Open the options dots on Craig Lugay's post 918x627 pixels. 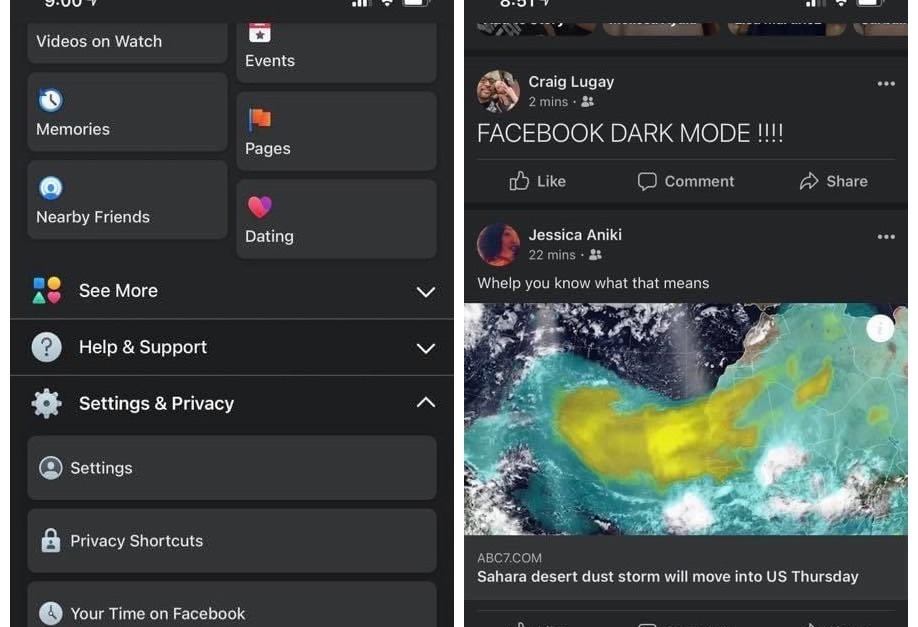(886, 84)
